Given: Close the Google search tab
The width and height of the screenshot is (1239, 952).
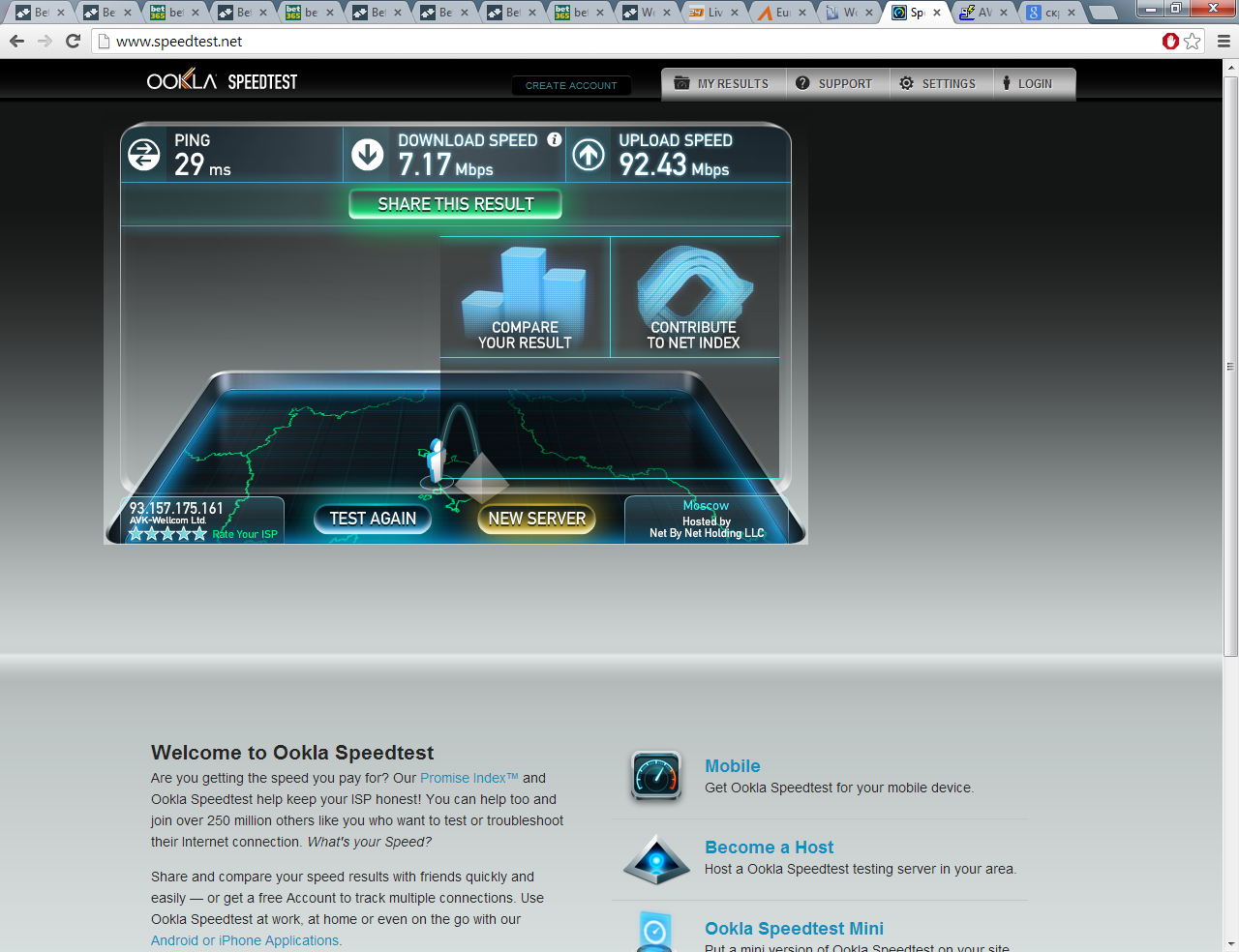Looking at the screenshot, I should tap(1071, 13).
